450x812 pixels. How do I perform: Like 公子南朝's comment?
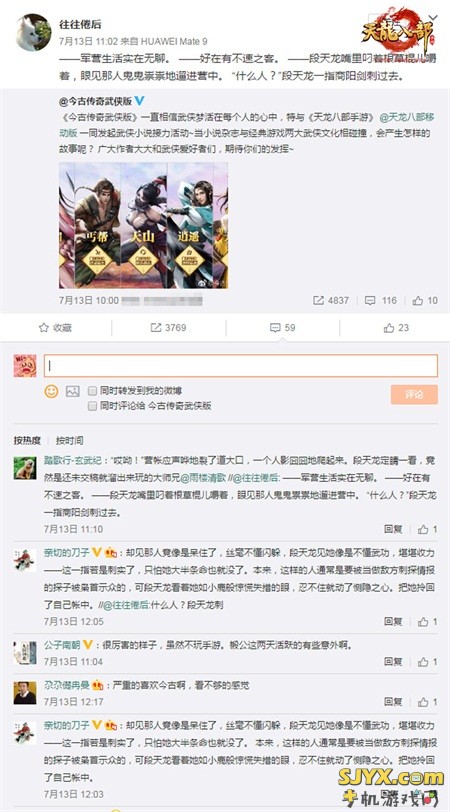tap(423, 662)
